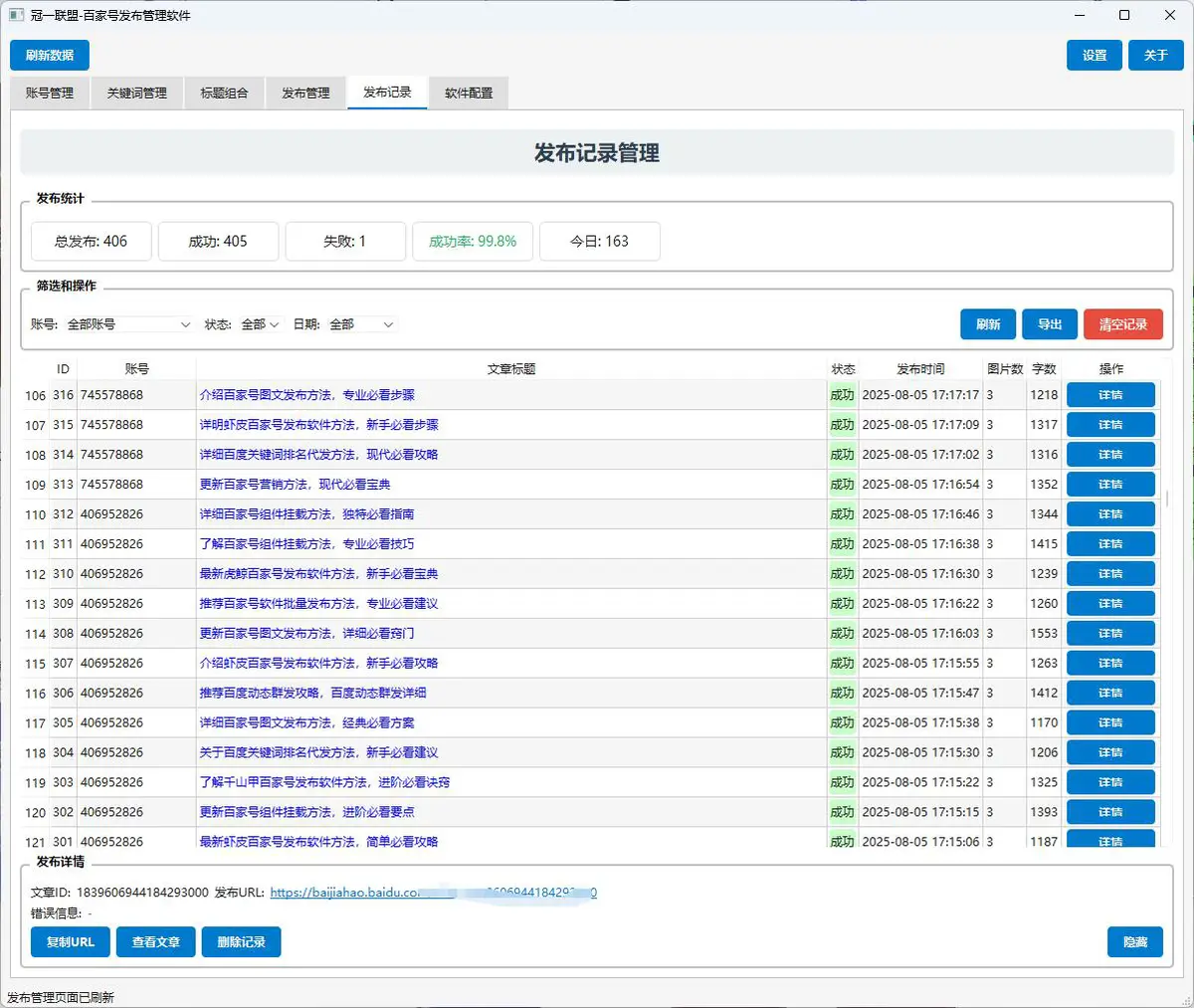Export records with 导出 button
The image size is (1194, 1008).
[x=1050, y=324]
